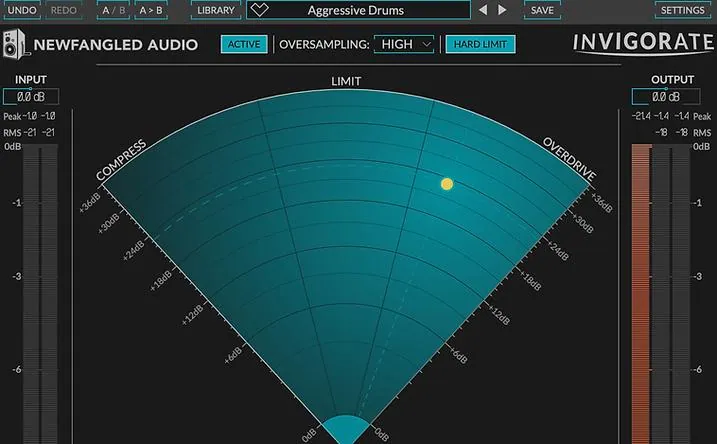Toggle the ACTIVE bypass button

point(244,45)
